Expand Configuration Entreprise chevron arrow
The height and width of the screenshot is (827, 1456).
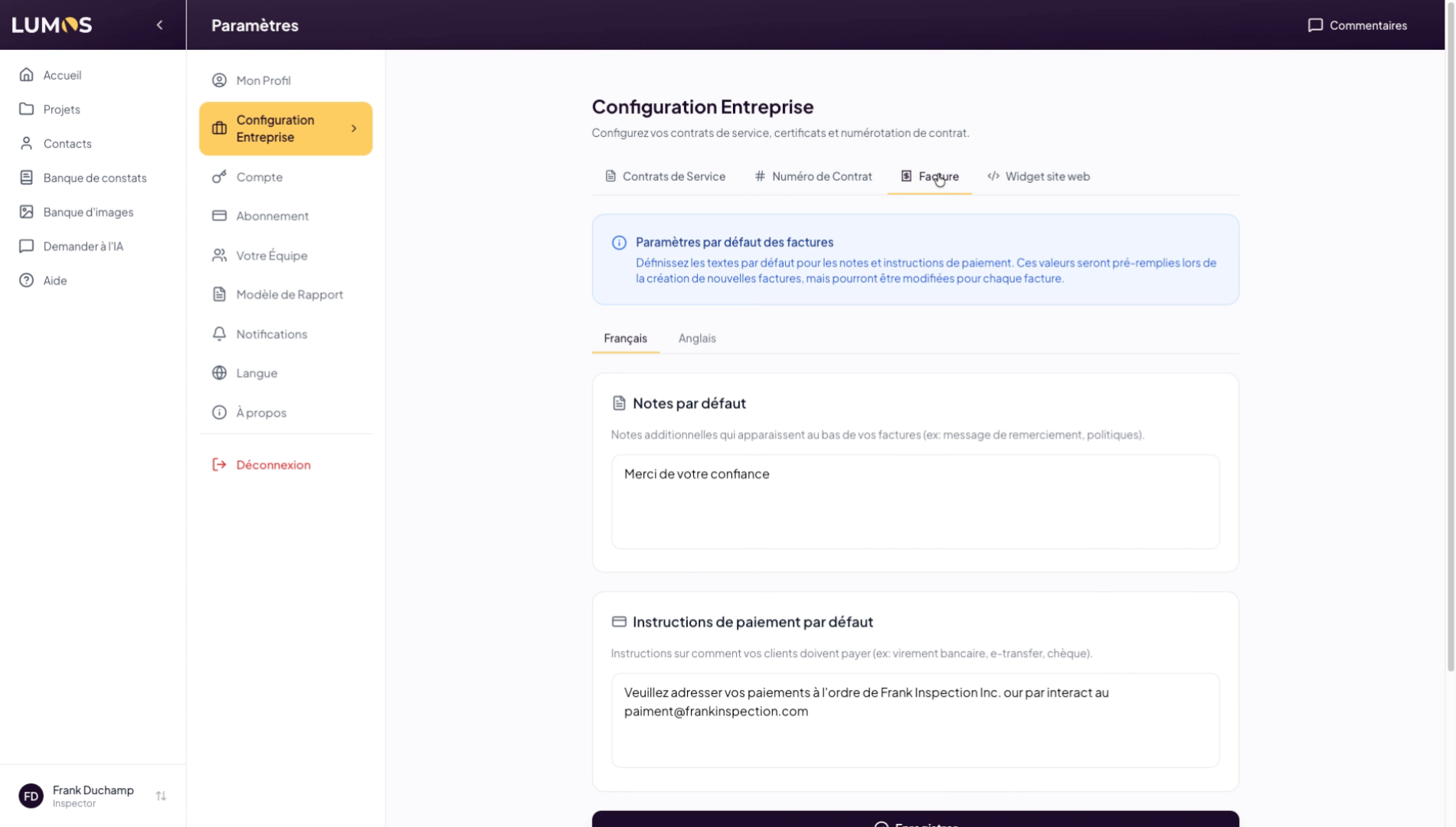[354, 129]
